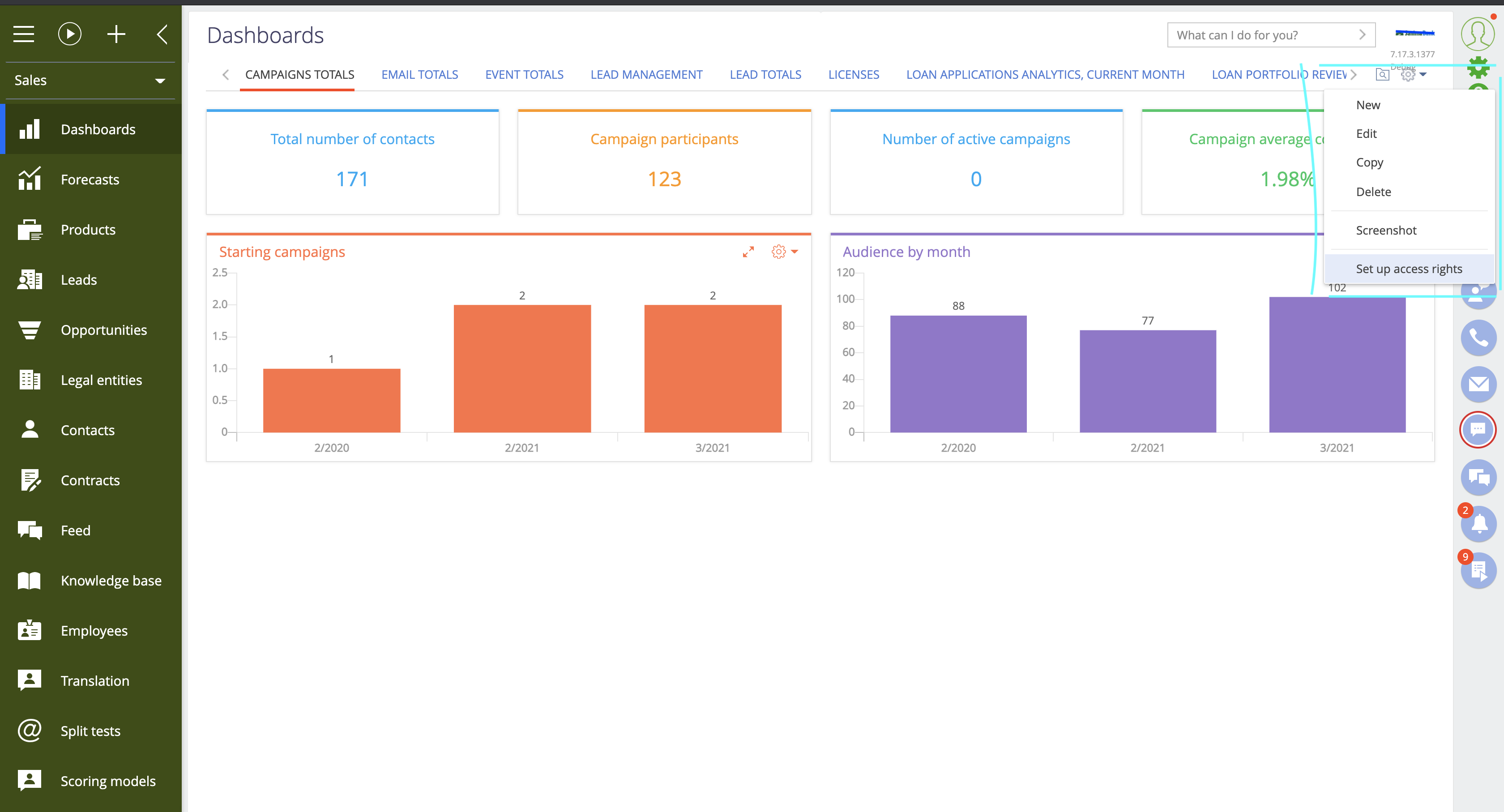Open the notifications bell icon
The image size is (1504, 812).
pyautogui.click(x=1478, y=524)
